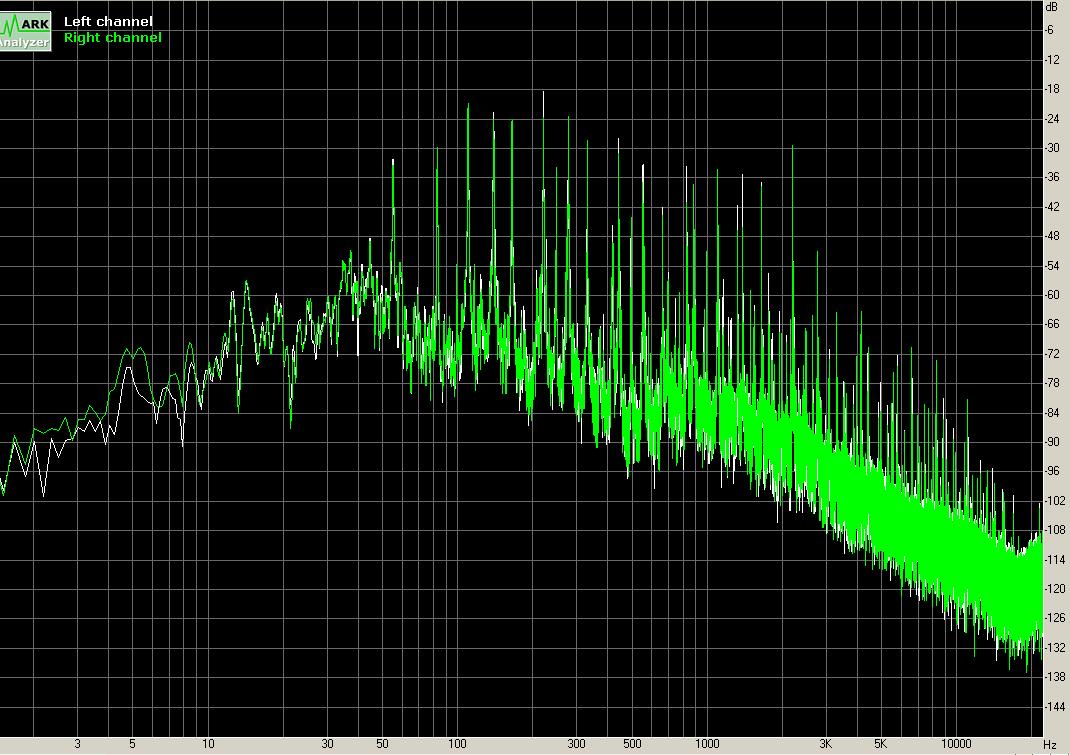This screenshot has height=755, width=1070.
Task: Click the "-114" dB scale value
Action: pos(1054,560)
